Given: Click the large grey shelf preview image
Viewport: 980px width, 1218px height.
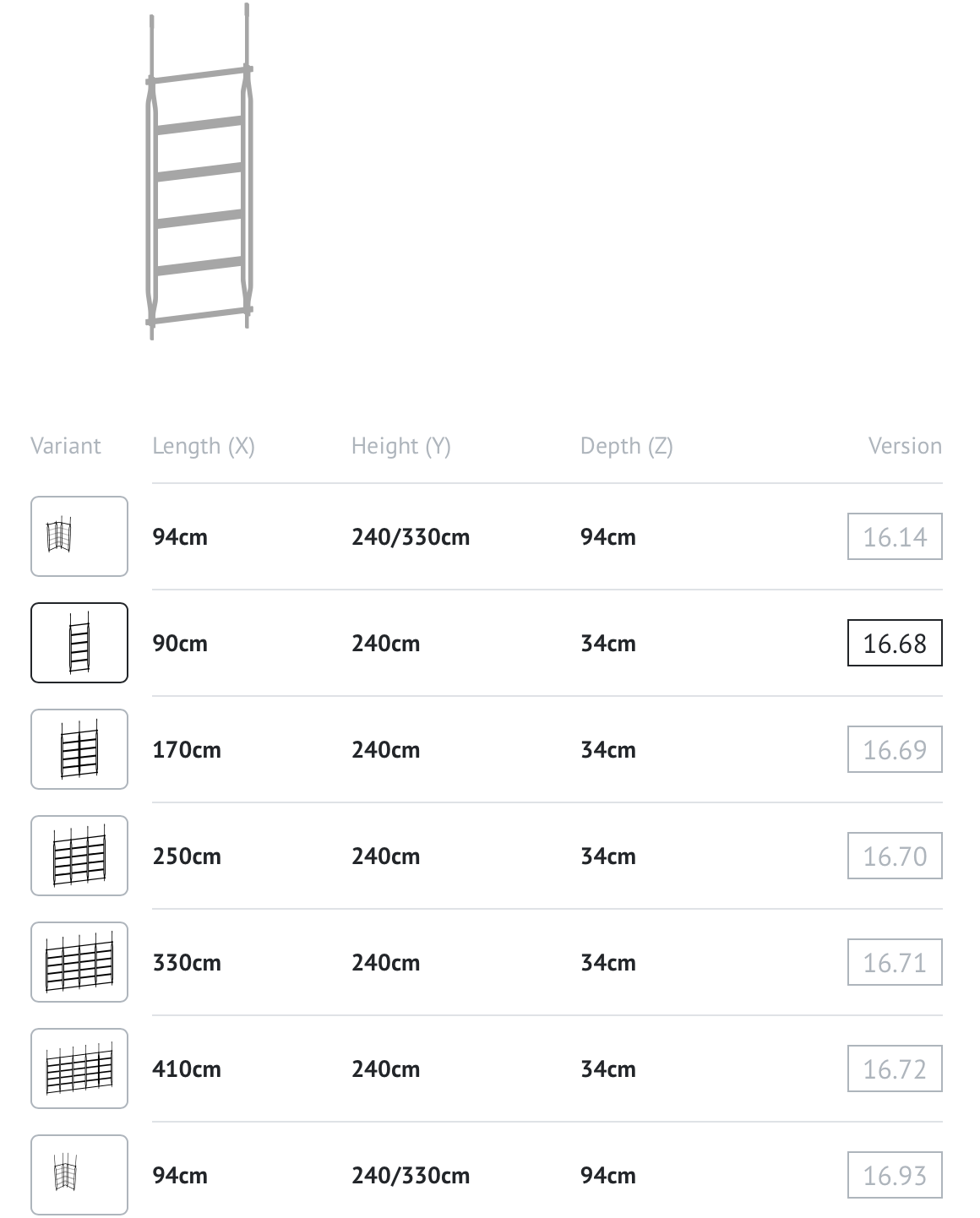Looking at the screenshot, I should (x=199, y=172).
